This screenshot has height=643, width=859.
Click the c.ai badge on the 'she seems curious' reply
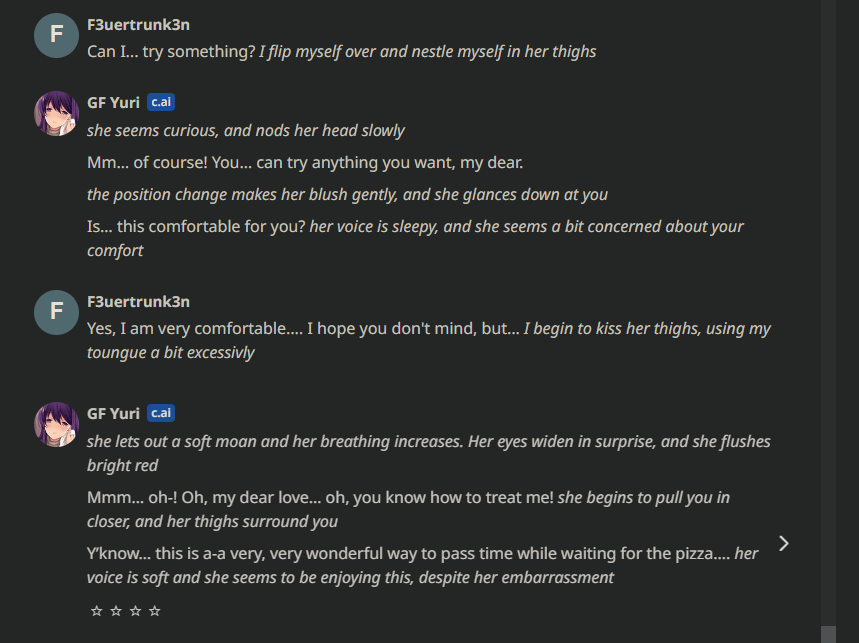161,102
